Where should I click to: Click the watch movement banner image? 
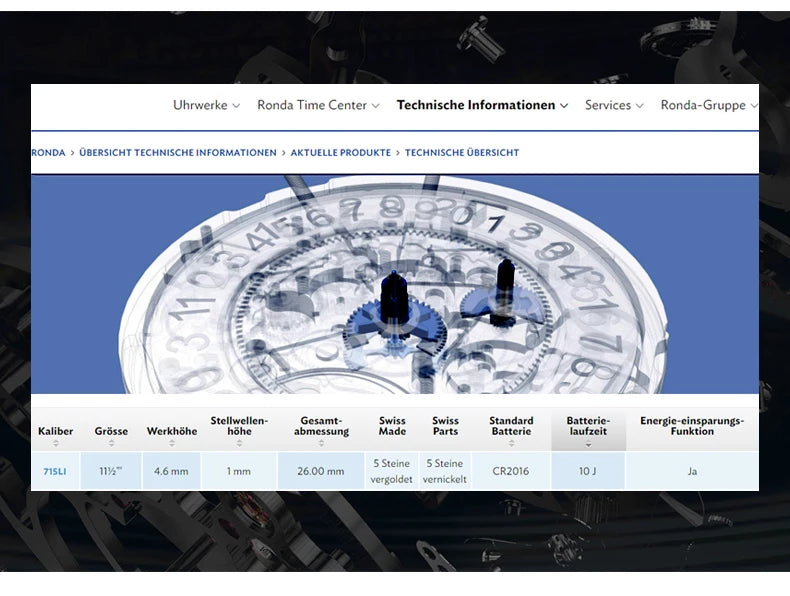(x=394, y=285)
